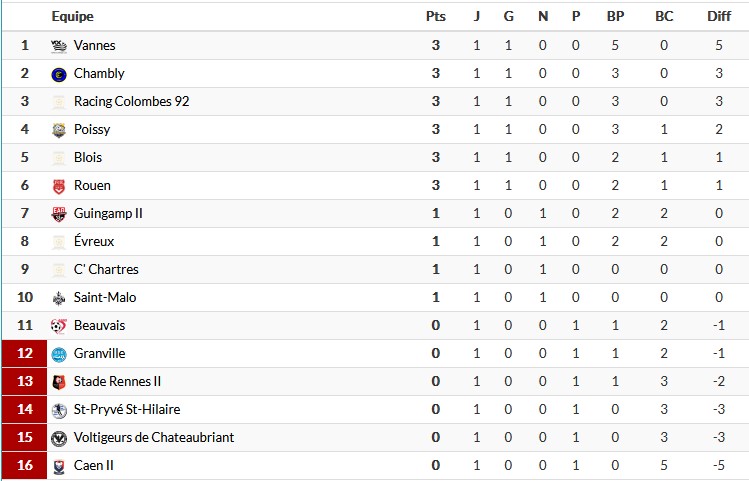Select the Évreux team name

click(x=94, y=242)
